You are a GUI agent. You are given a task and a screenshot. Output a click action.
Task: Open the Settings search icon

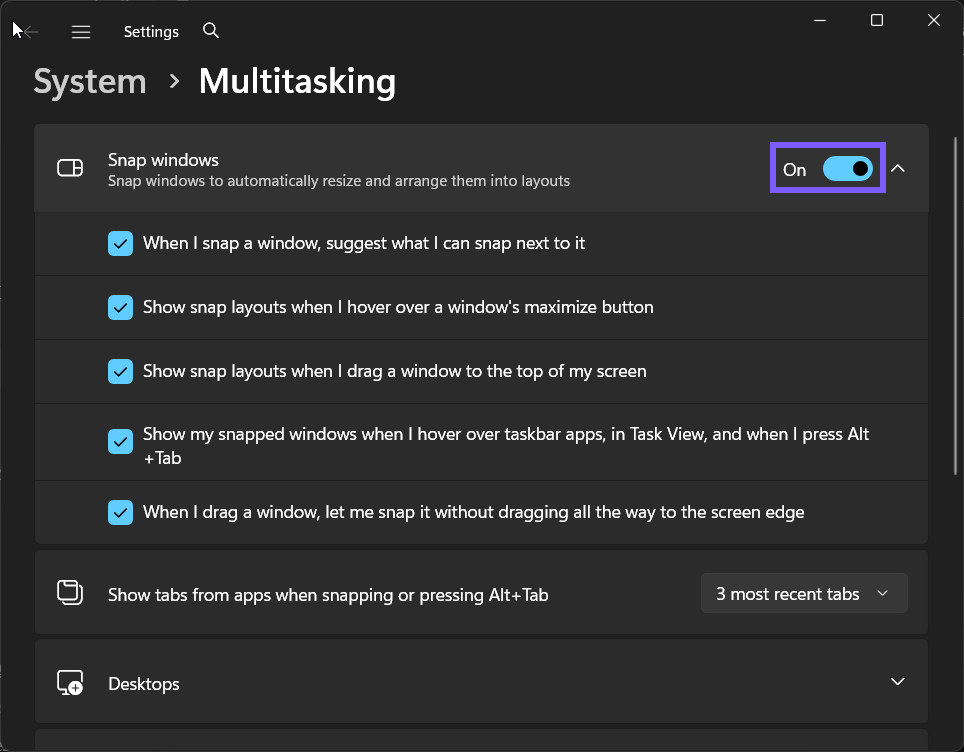point(211,31)
